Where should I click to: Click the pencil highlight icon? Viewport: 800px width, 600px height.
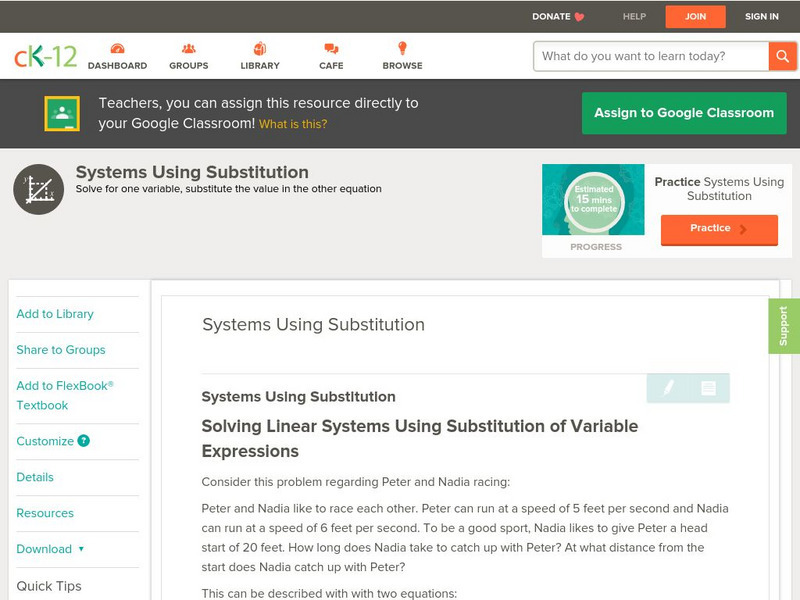click(x=668, y=388)
